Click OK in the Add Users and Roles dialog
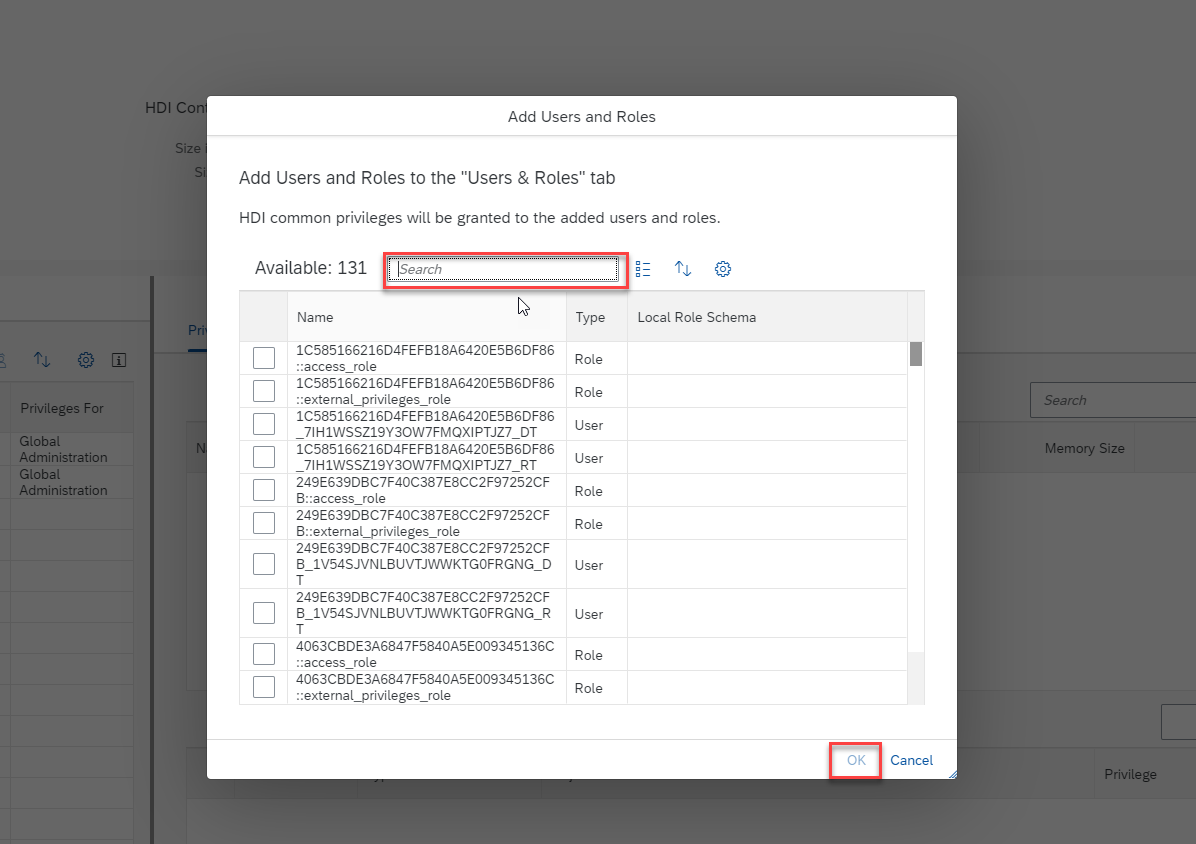 (x=856, y=760)
